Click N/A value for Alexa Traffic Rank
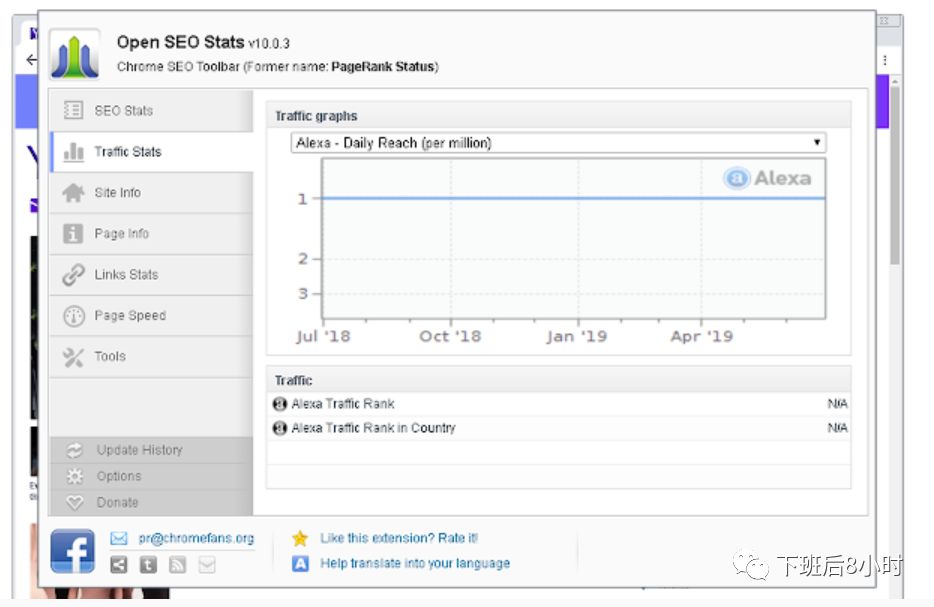The height and width of the screenshot is (607, 934). pos(837,404)
